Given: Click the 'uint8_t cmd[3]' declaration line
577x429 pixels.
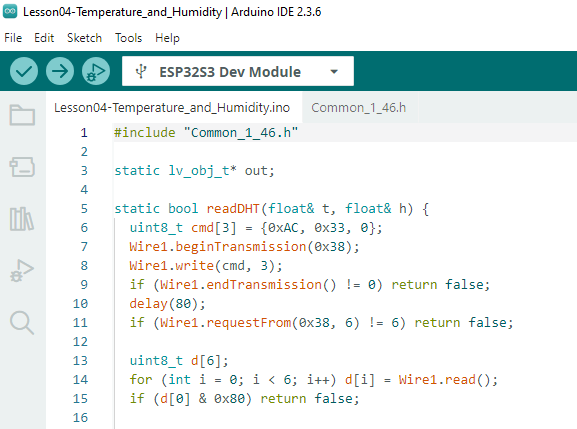Looking at the screenshot, I should [x=256, y=228].
